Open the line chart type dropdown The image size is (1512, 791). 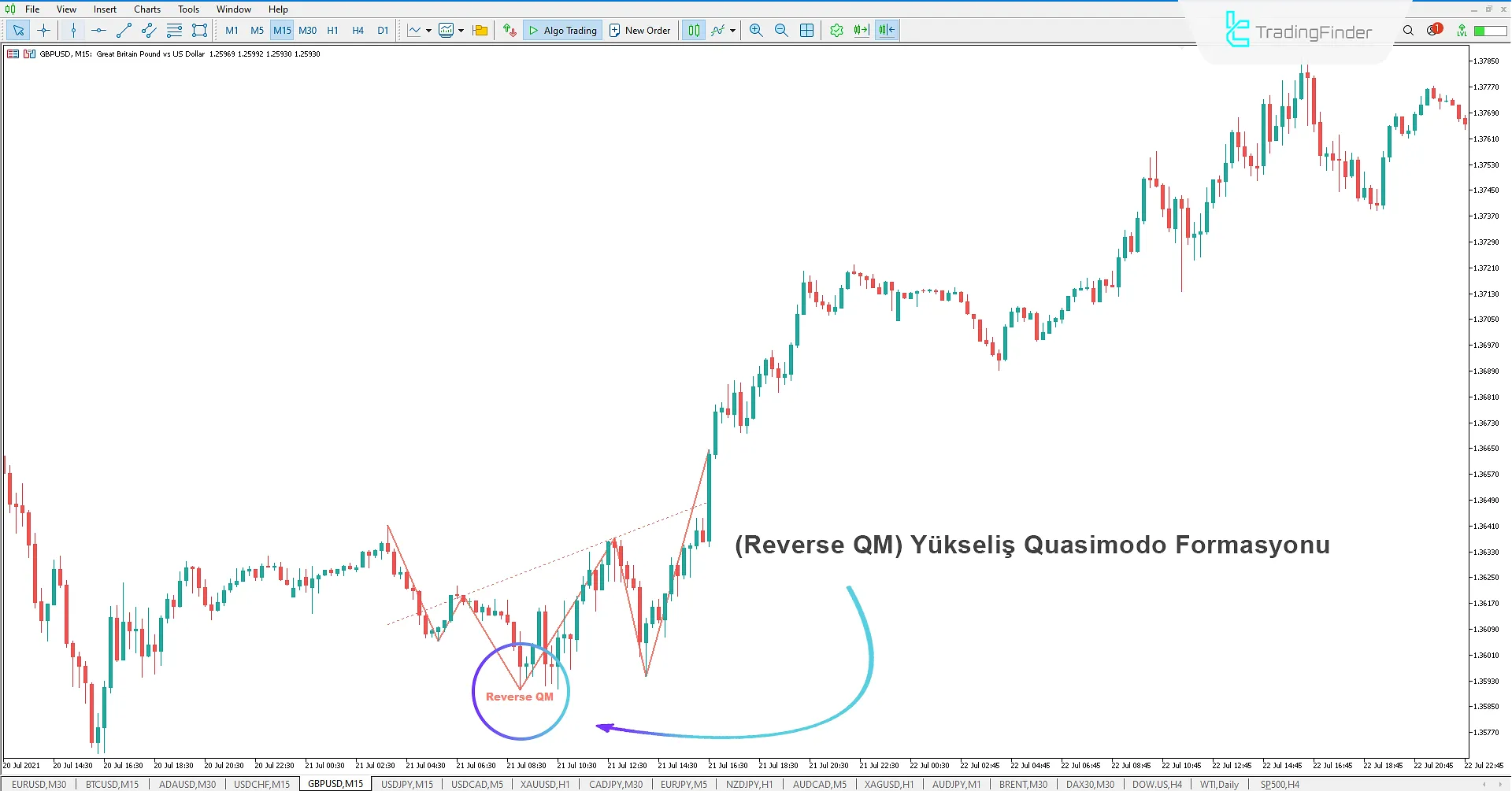coord(429,30)
